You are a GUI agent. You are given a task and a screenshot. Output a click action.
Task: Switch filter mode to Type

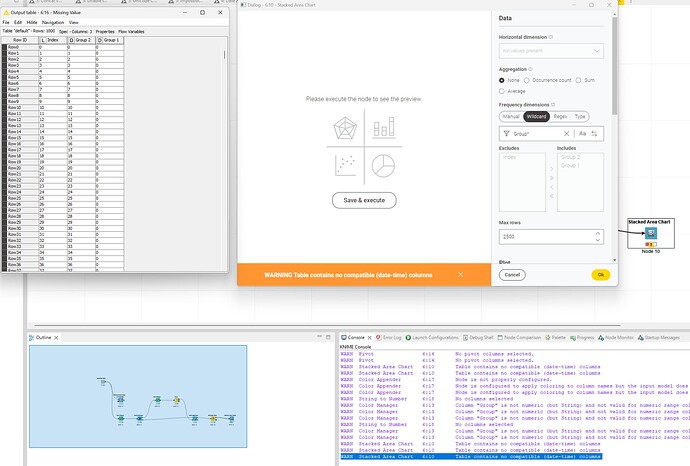(x=580, y=117)
